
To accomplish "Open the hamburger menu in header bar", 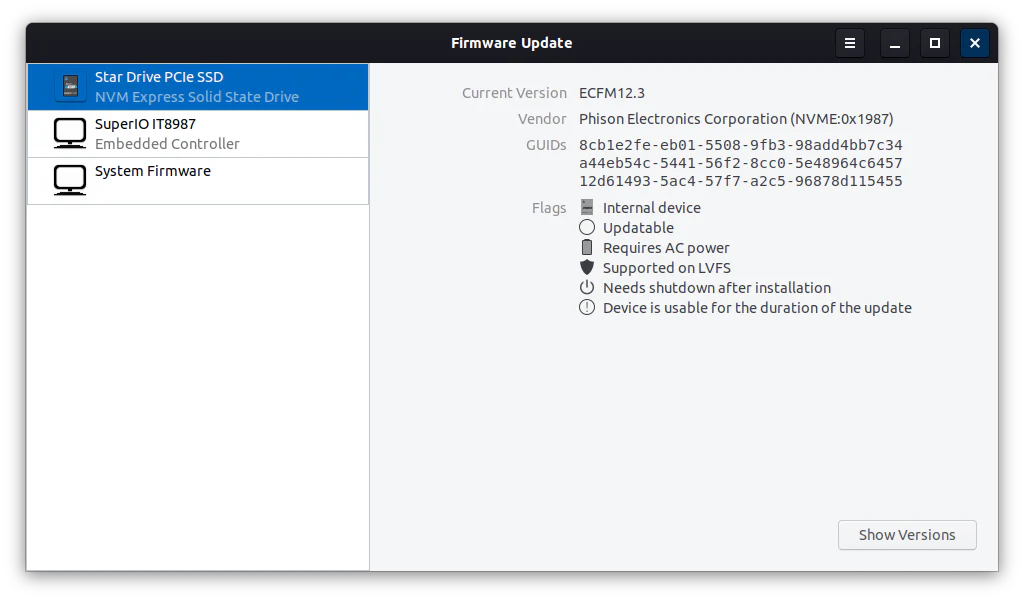I will (x=850, y=43).
